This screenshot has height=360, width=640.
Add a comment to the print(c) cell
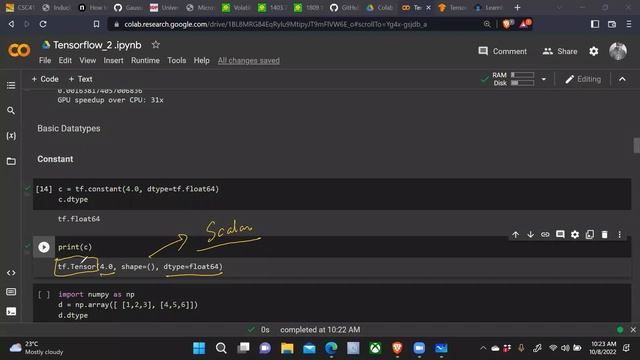(560, 234)
